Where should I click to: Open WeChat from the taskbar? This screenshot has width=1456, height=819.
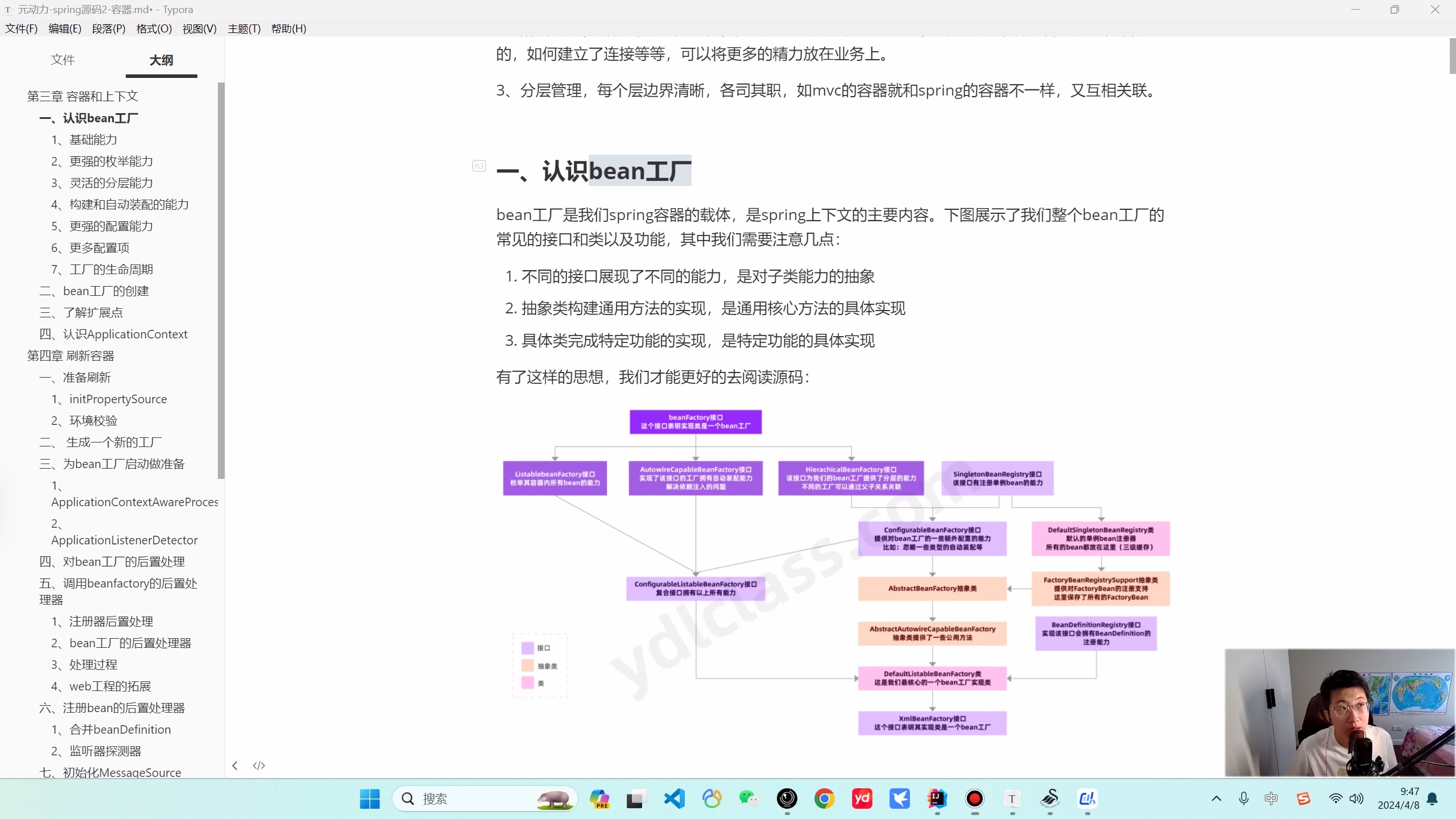(x=749, y=799)
